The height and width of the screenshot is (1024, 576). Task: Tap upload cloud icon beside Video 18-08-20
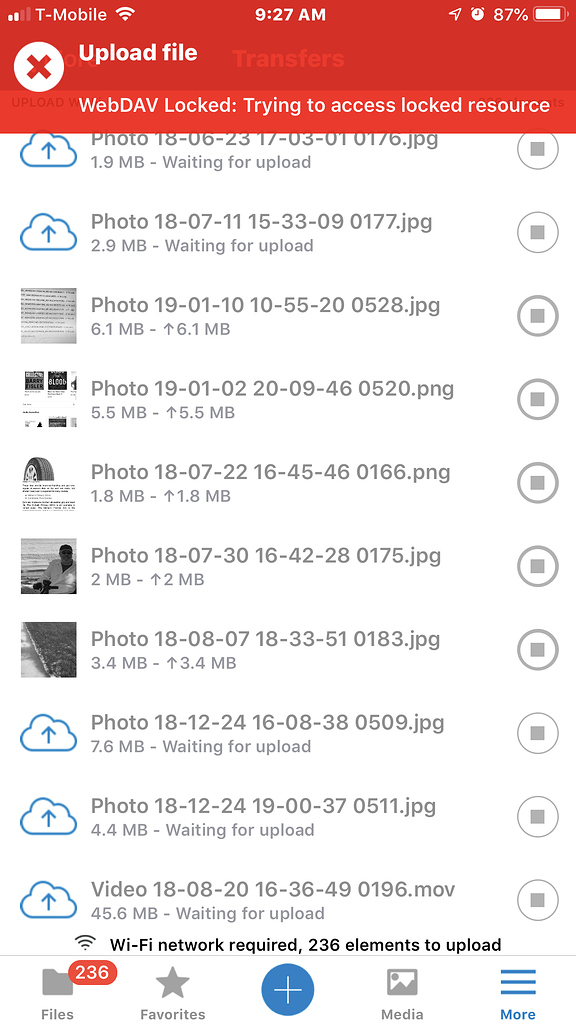point(48,899)
